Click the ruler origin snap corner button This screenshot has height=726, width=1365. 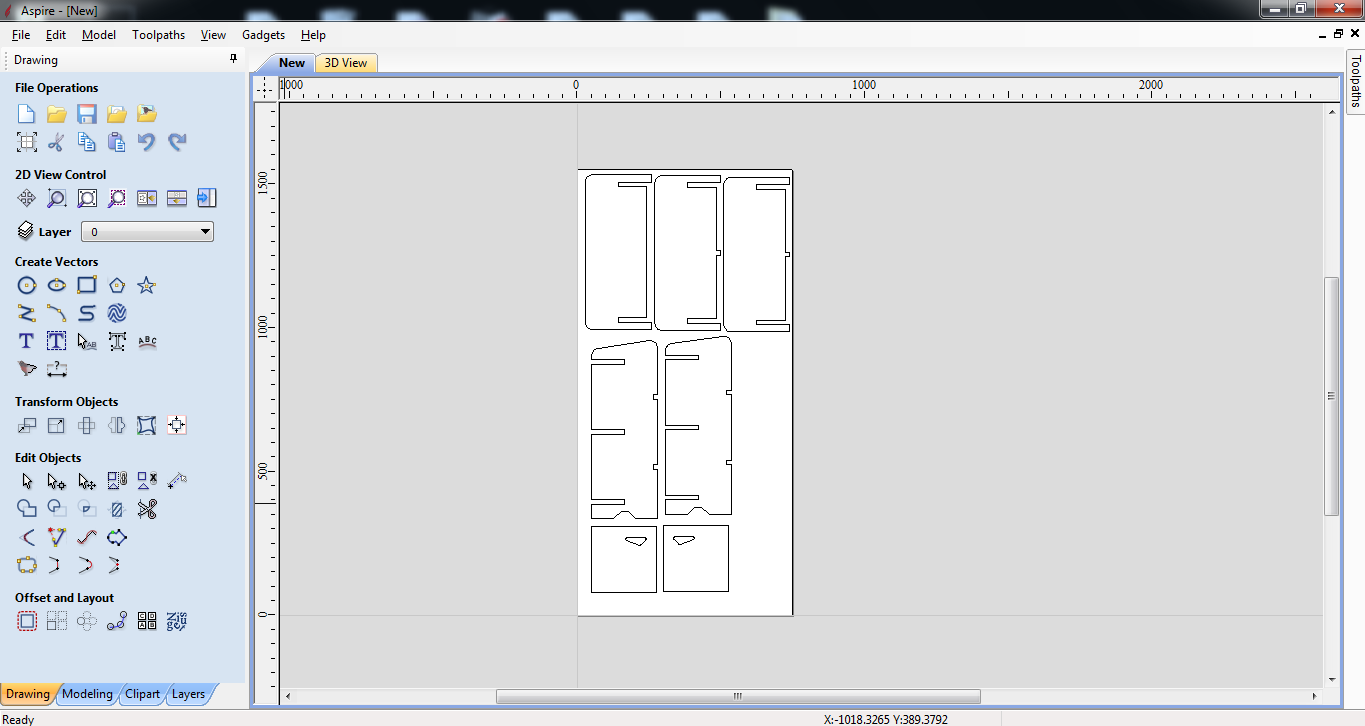(x=265, y=88)
